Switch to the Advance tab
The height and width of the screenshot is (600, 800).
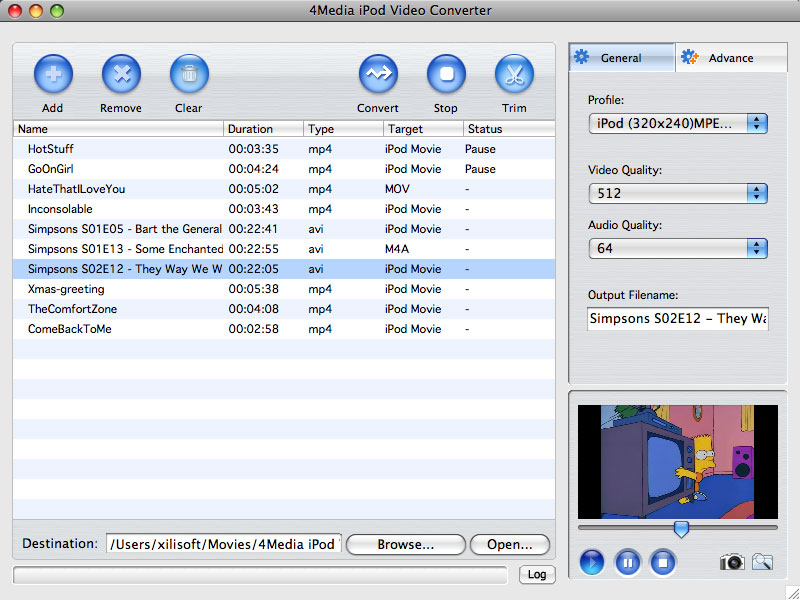[x=729, y=58]
